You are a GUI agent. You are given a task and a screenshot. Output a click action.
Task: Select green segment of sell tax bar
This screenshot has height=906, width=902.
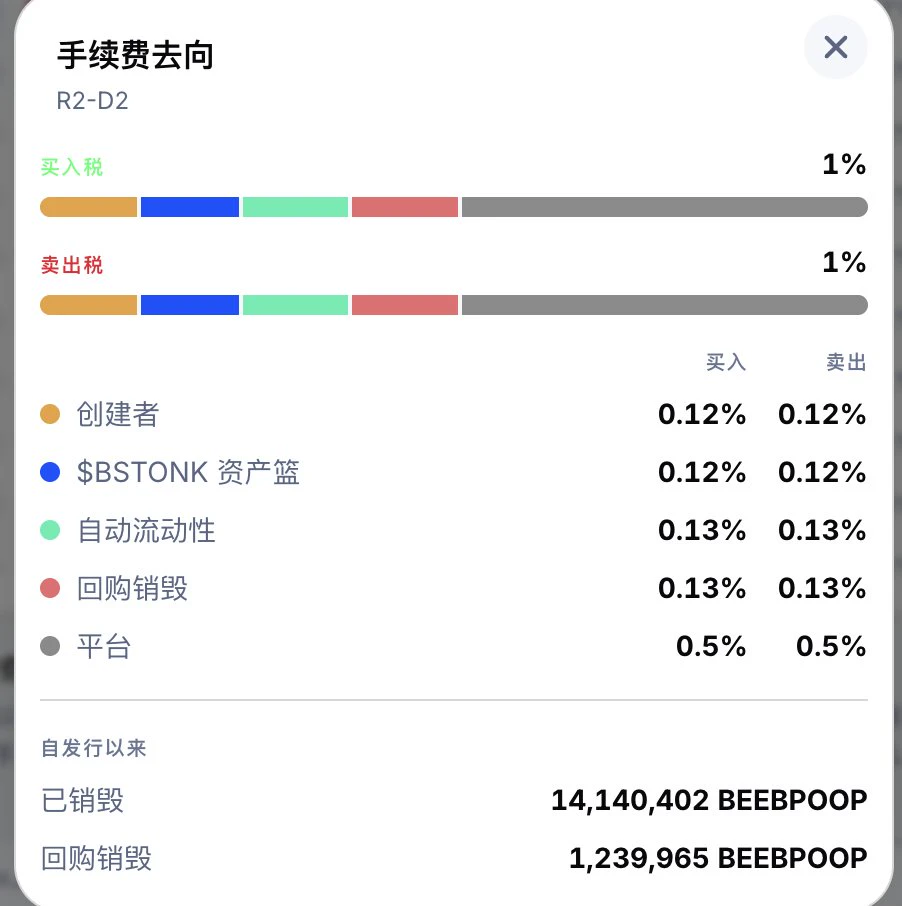295,305
